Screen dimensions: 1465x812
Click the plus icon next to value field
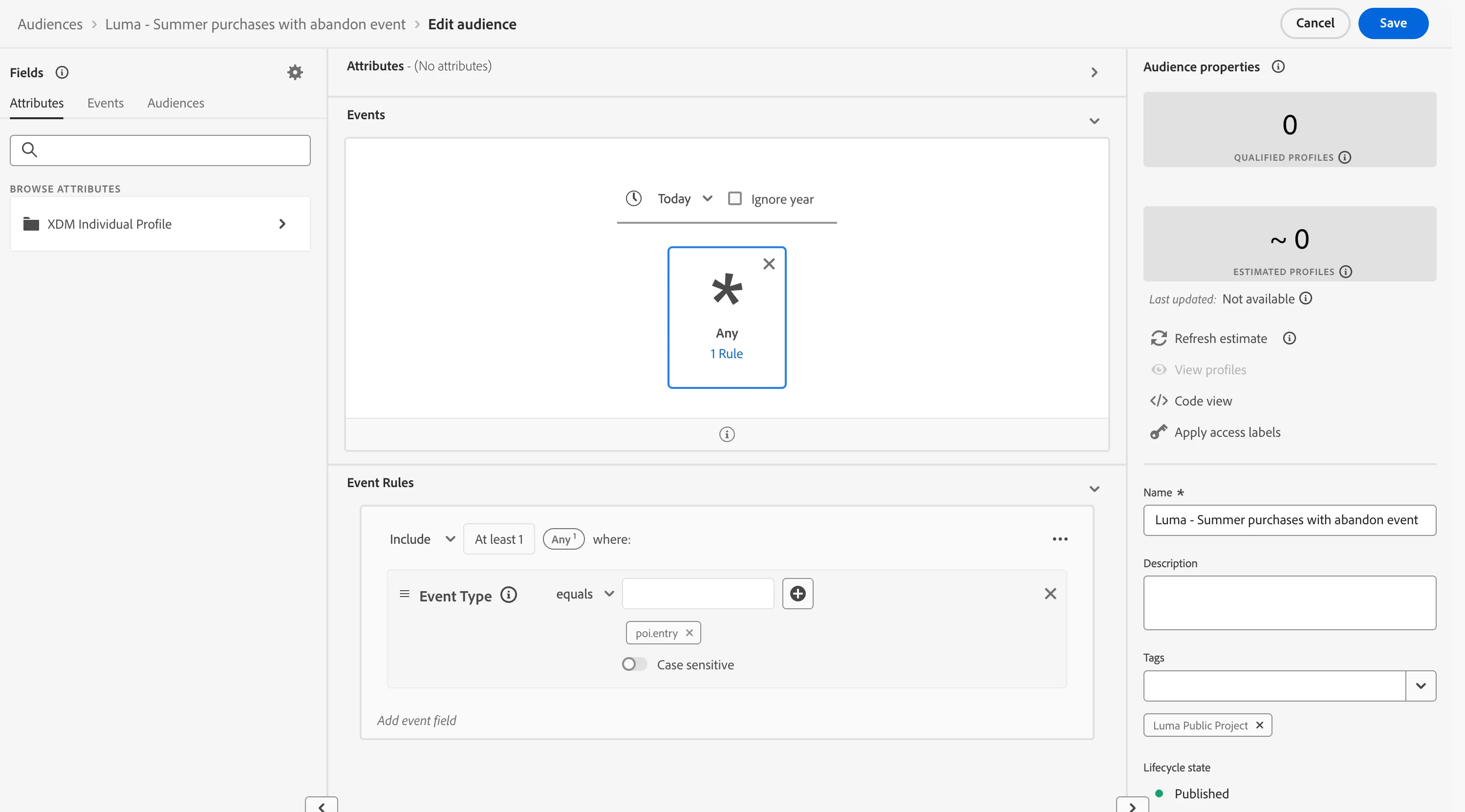(x=797, y=594)
